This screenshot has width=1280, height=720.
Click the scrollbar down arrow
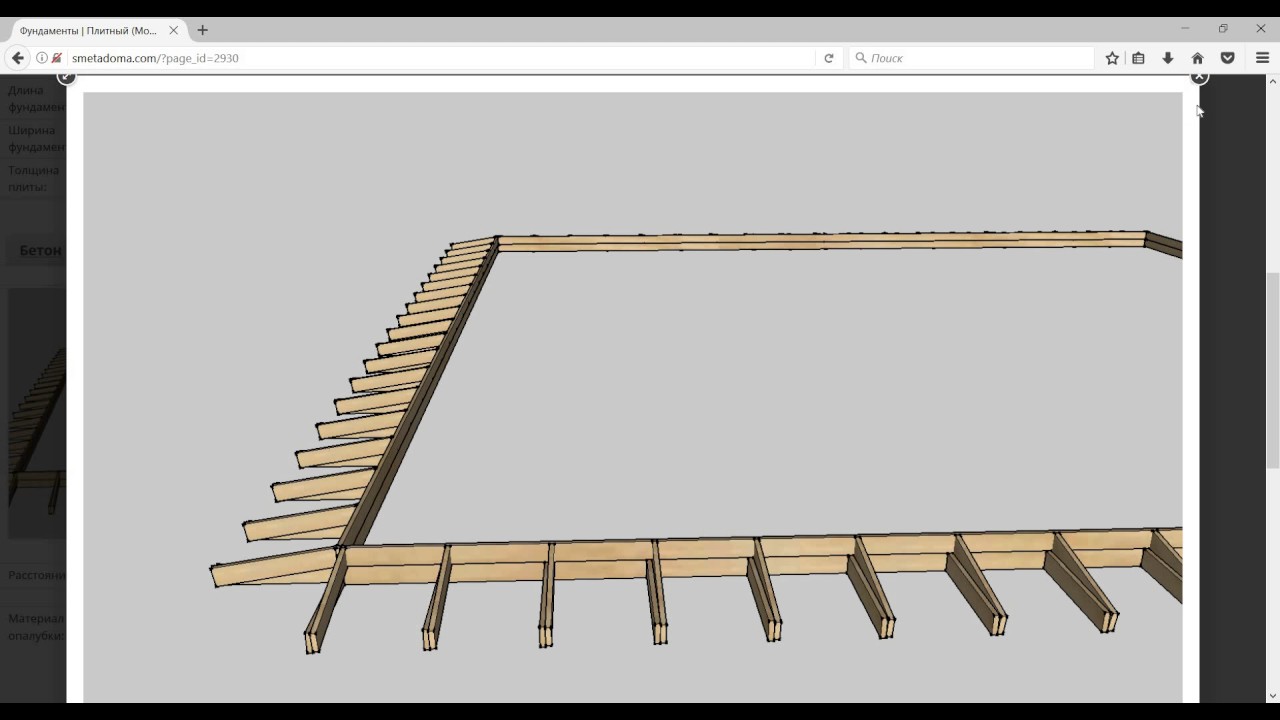[x=1272, y=695]
